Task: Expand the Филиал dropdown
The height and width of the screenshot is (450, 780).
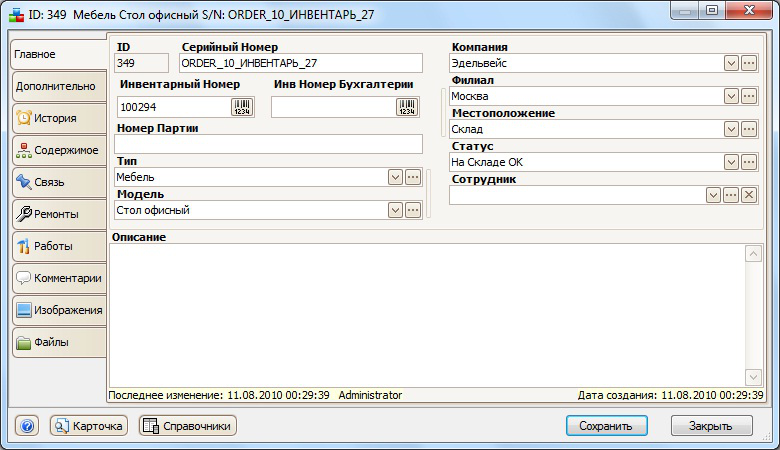Action: (731, 96)
